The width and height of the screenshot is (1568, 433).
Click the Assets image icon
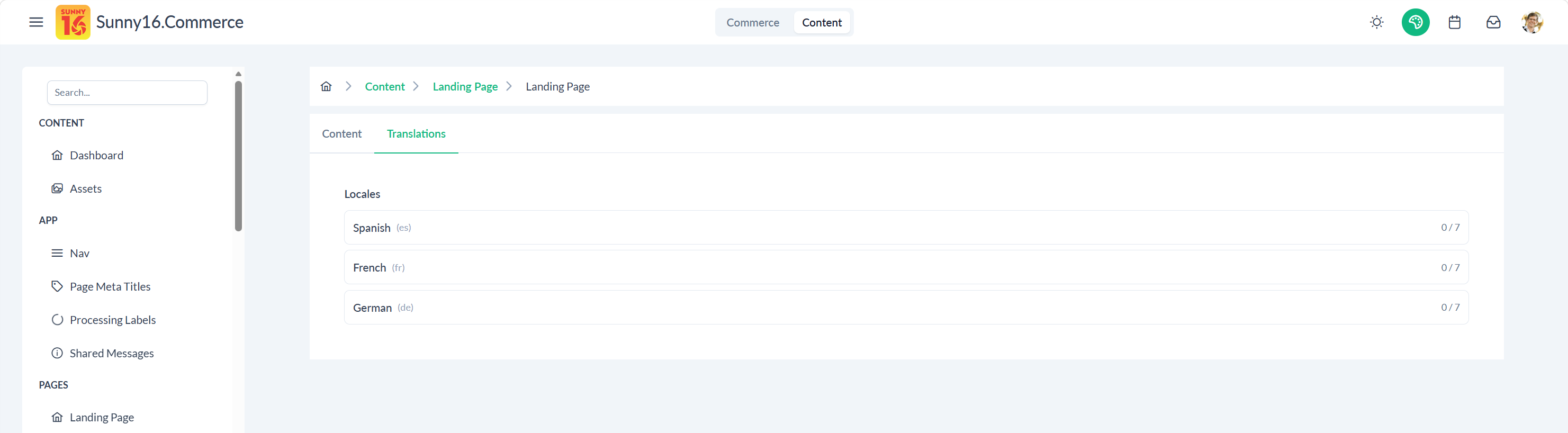point(57,189)
